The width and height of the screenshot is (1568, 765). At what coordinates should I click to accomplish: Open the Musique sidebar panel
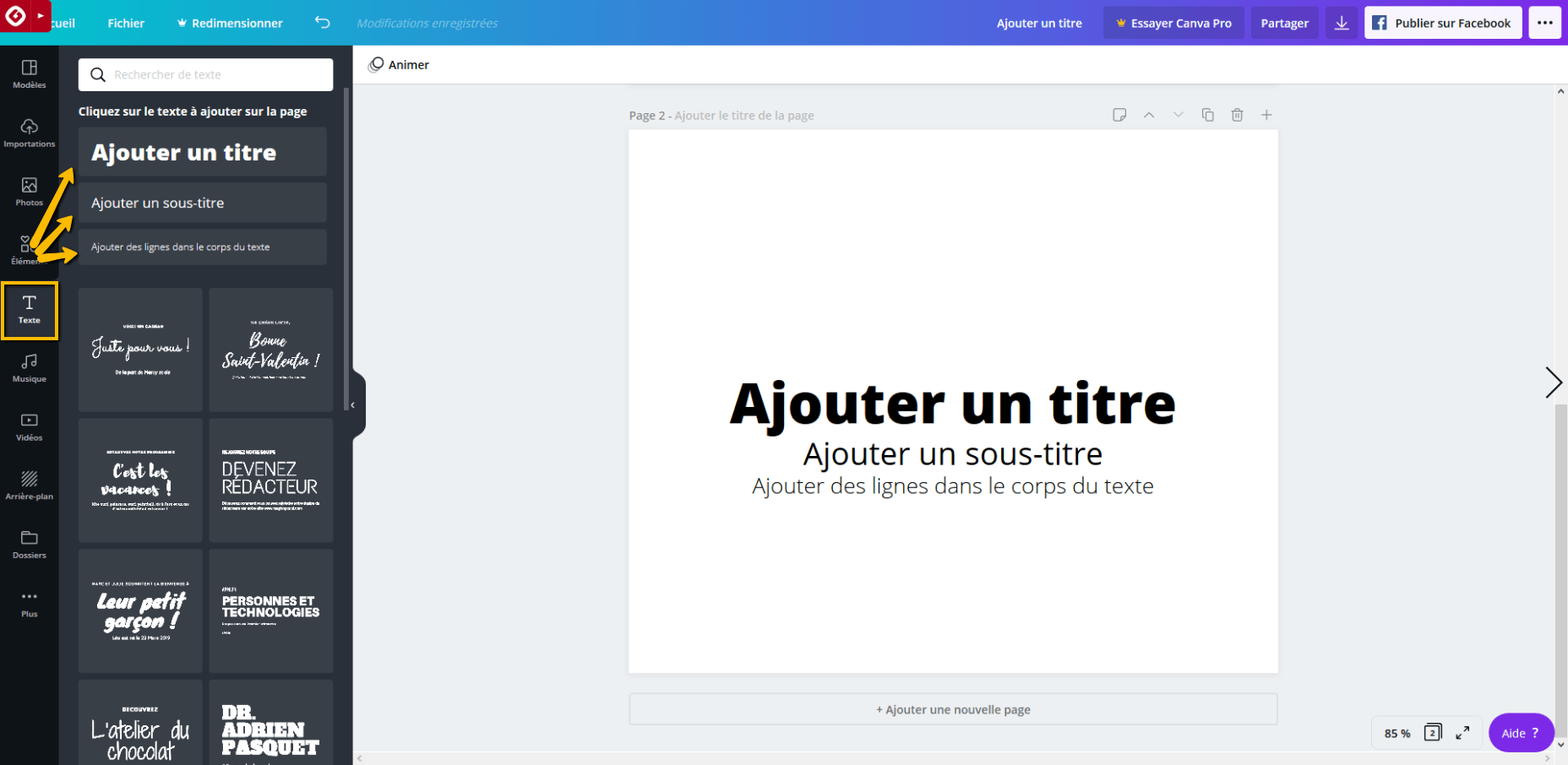29,368
